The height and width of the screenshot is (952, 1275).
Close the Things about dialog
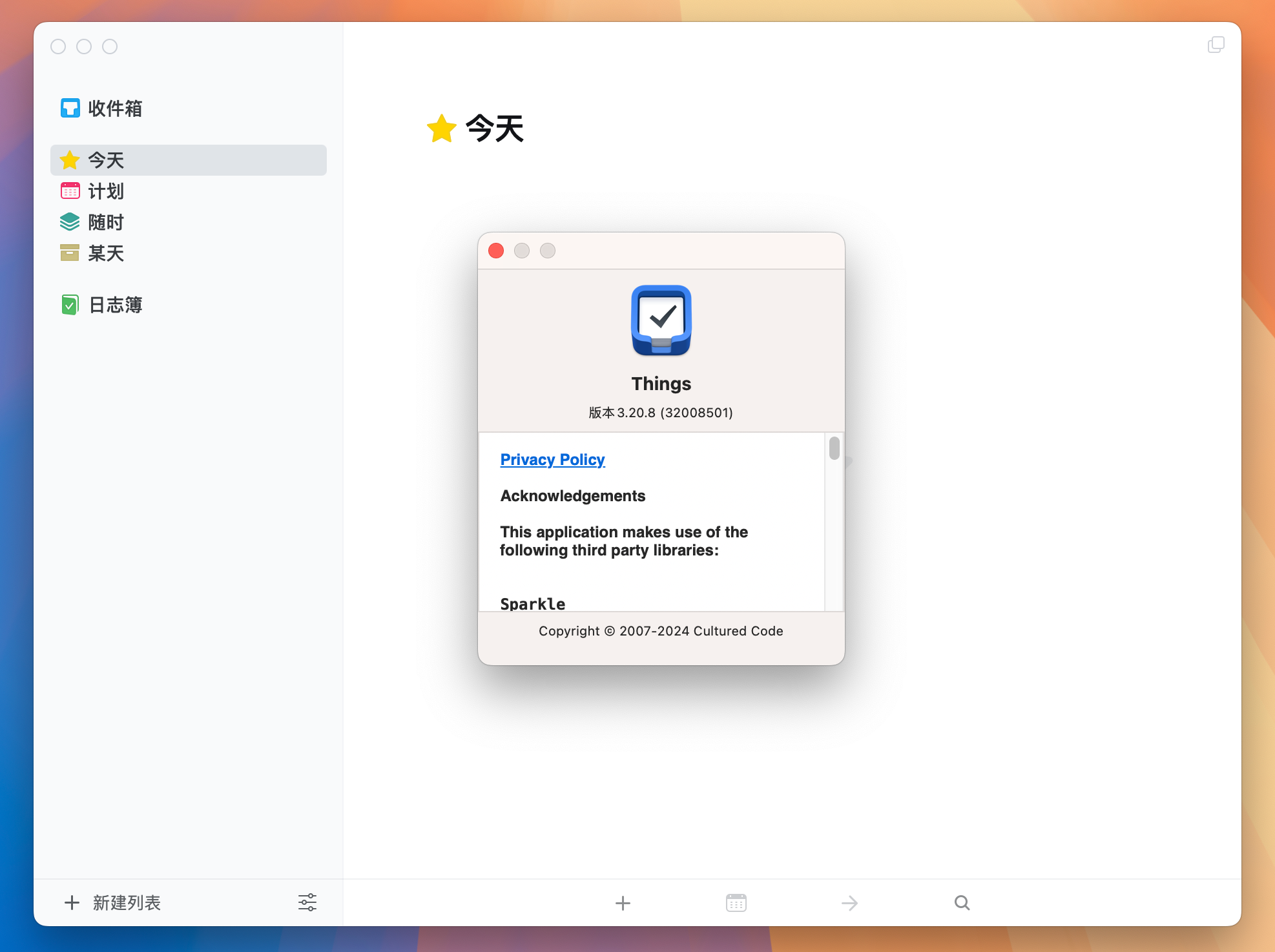click(496, 251)
